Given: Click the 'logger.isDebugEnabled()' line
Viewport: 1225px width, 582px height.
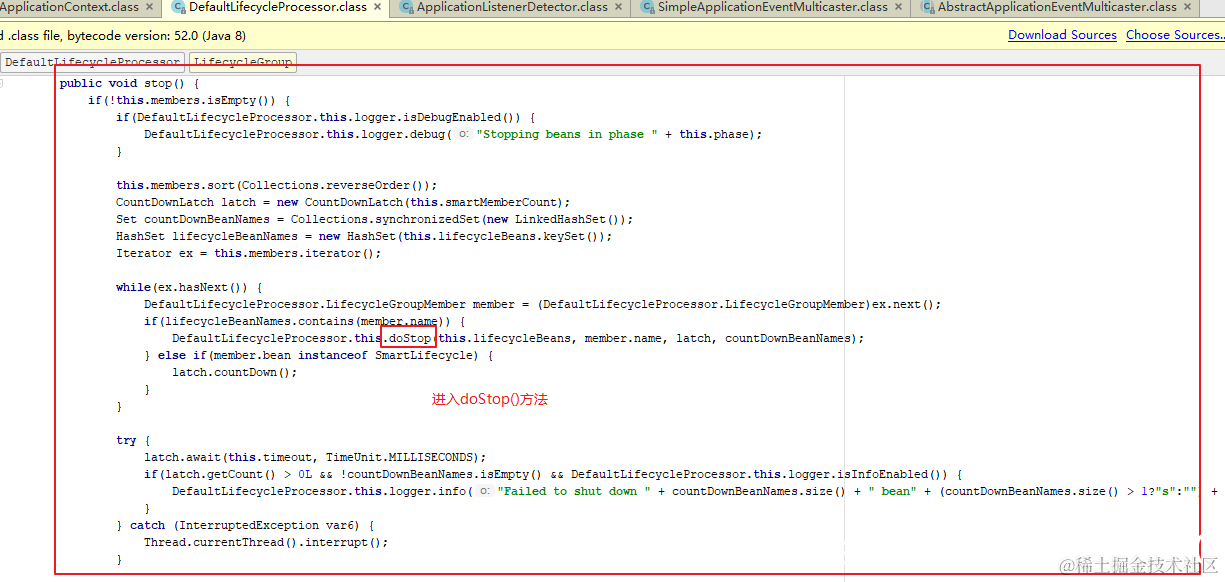Looking at the screenshot, I should point(326,117).
